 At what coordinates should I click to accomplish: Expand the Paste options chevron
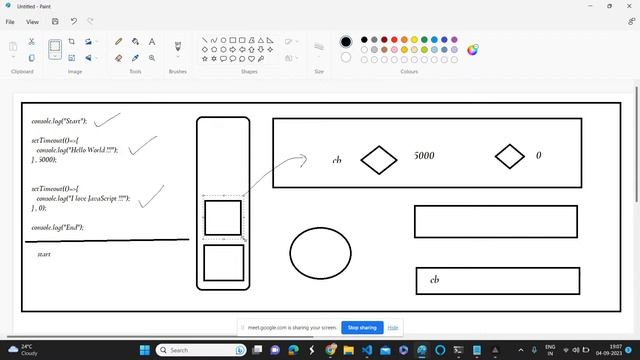(13, 57)
